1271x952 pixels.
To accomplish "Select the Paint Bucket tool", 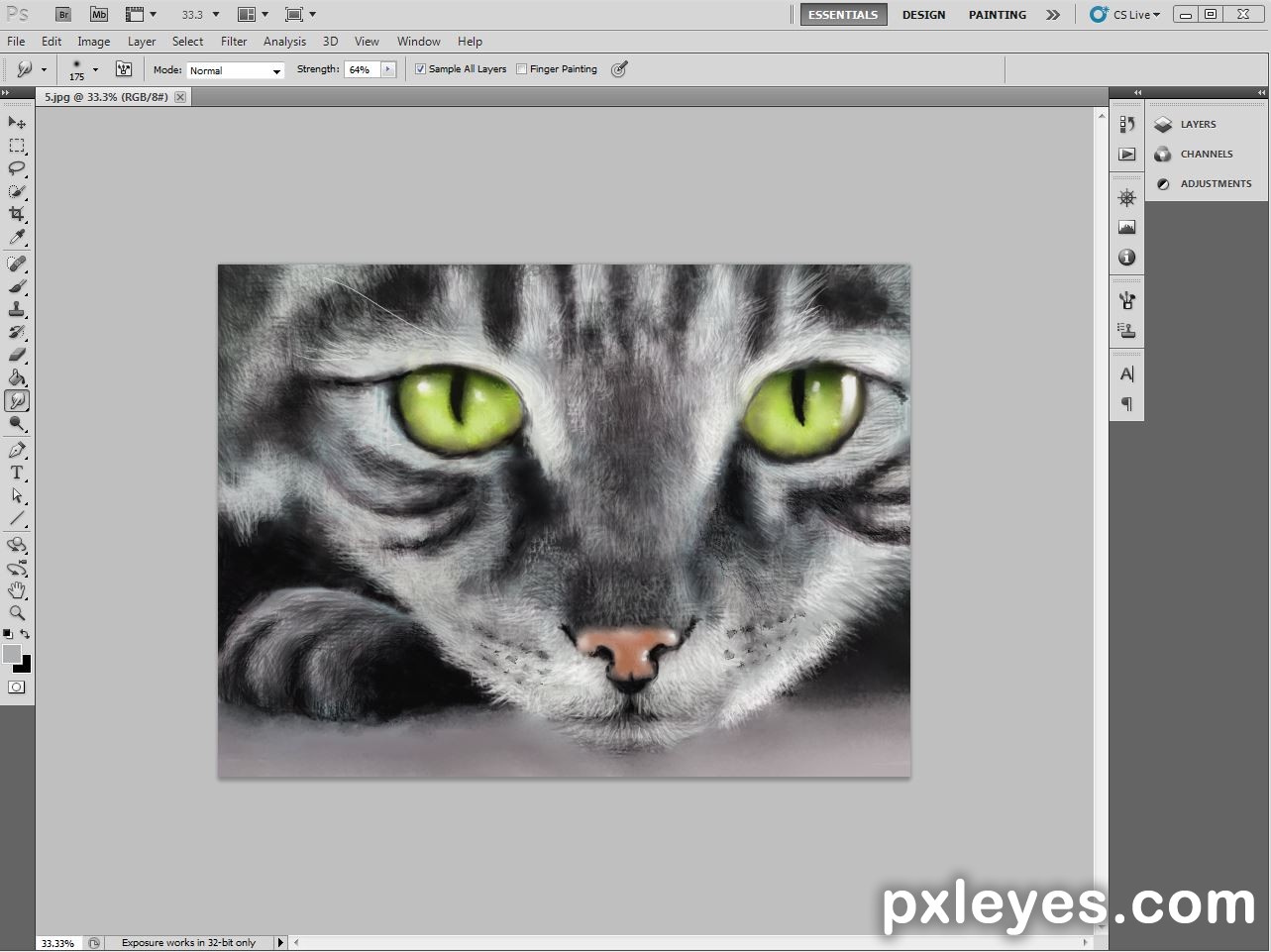I will pos(17,377).
